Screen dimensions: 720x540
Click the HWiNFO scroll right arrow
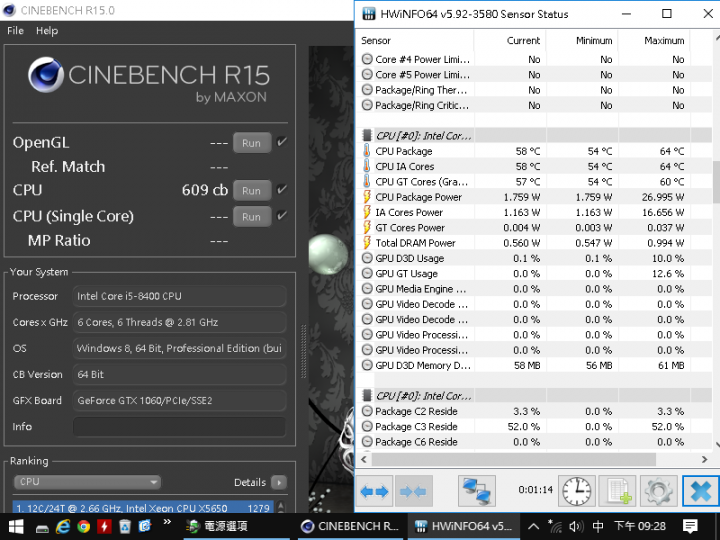tap(705, 459)
